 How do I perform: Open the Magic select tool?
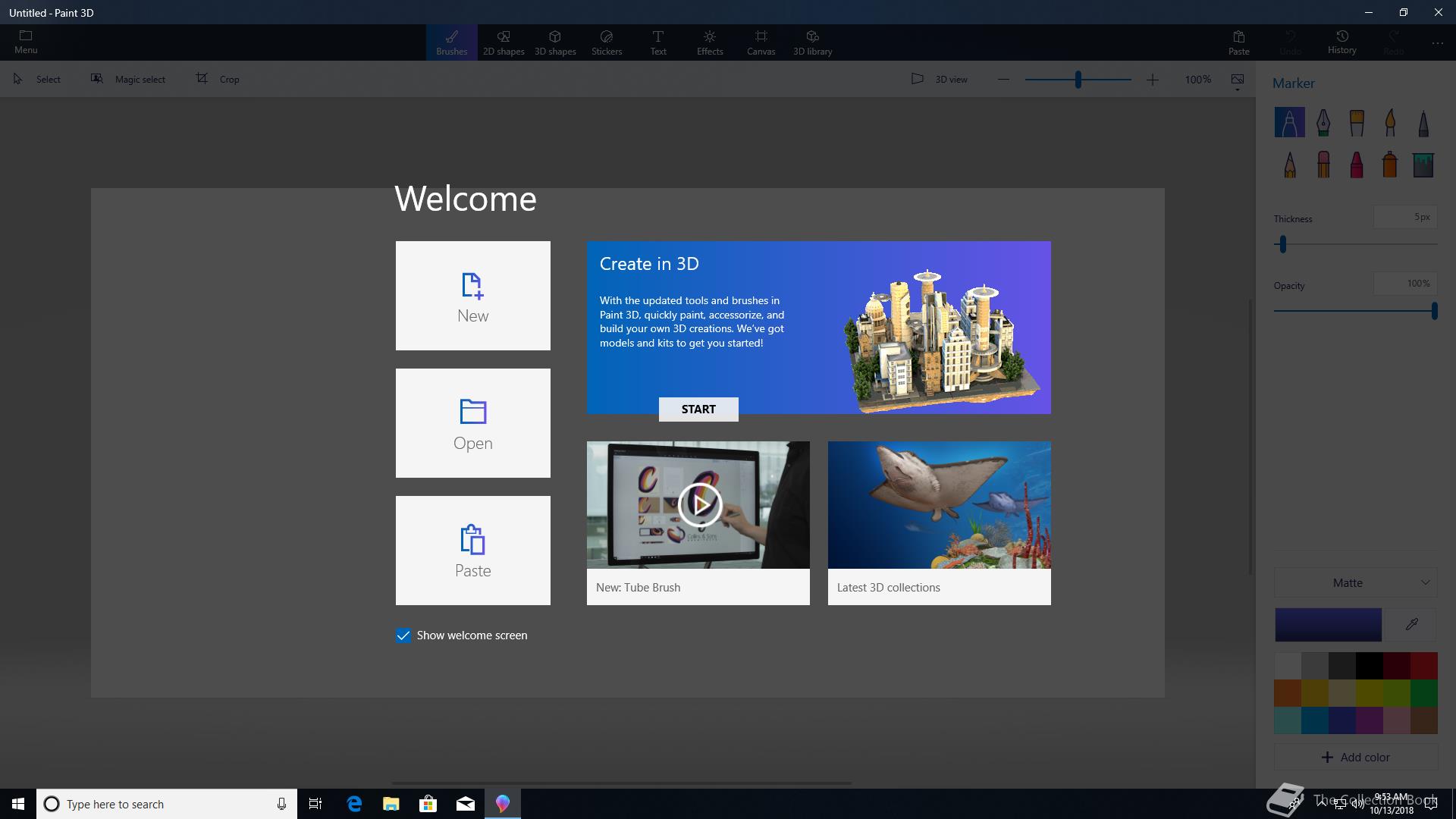[x=127, y=79]
